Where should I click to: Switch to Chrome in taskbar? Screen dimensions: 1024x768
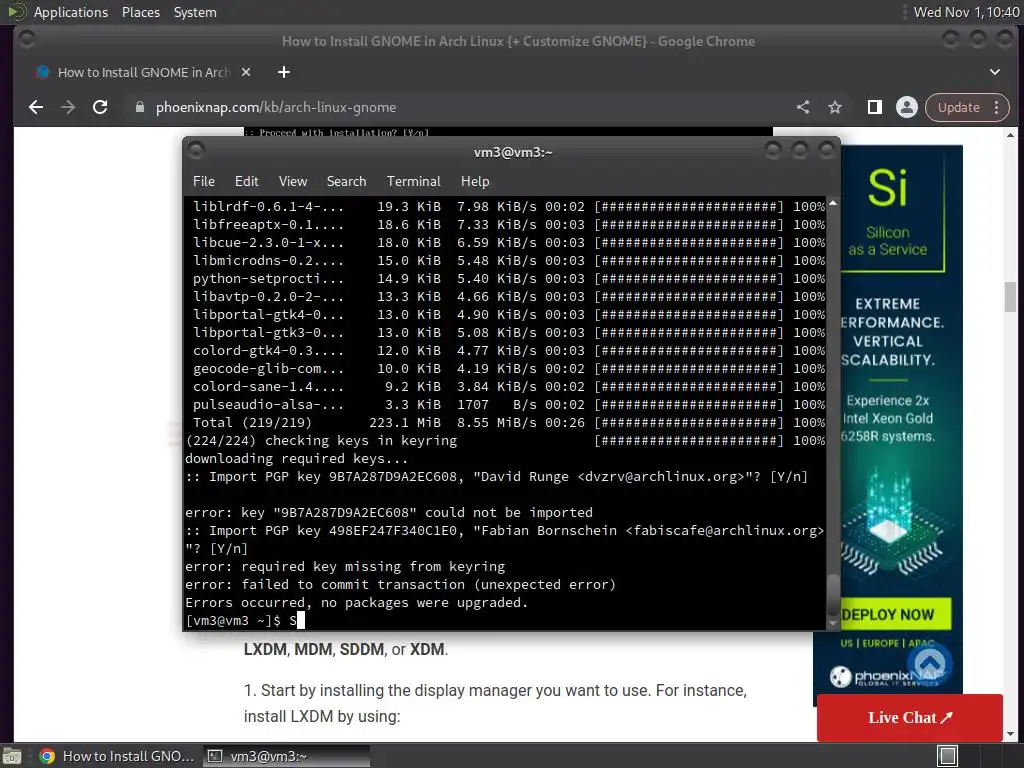[116, 756]
